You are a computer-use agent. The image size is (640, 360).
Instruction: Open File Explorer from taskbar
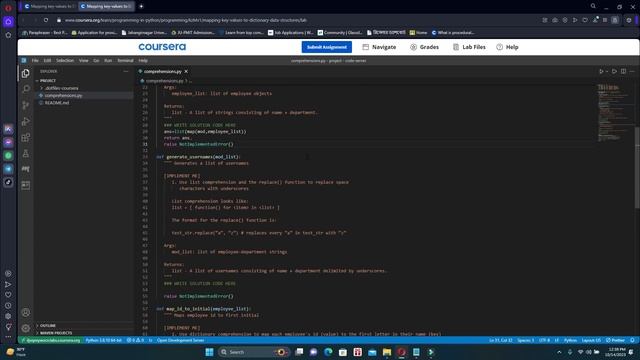point(387,352)
